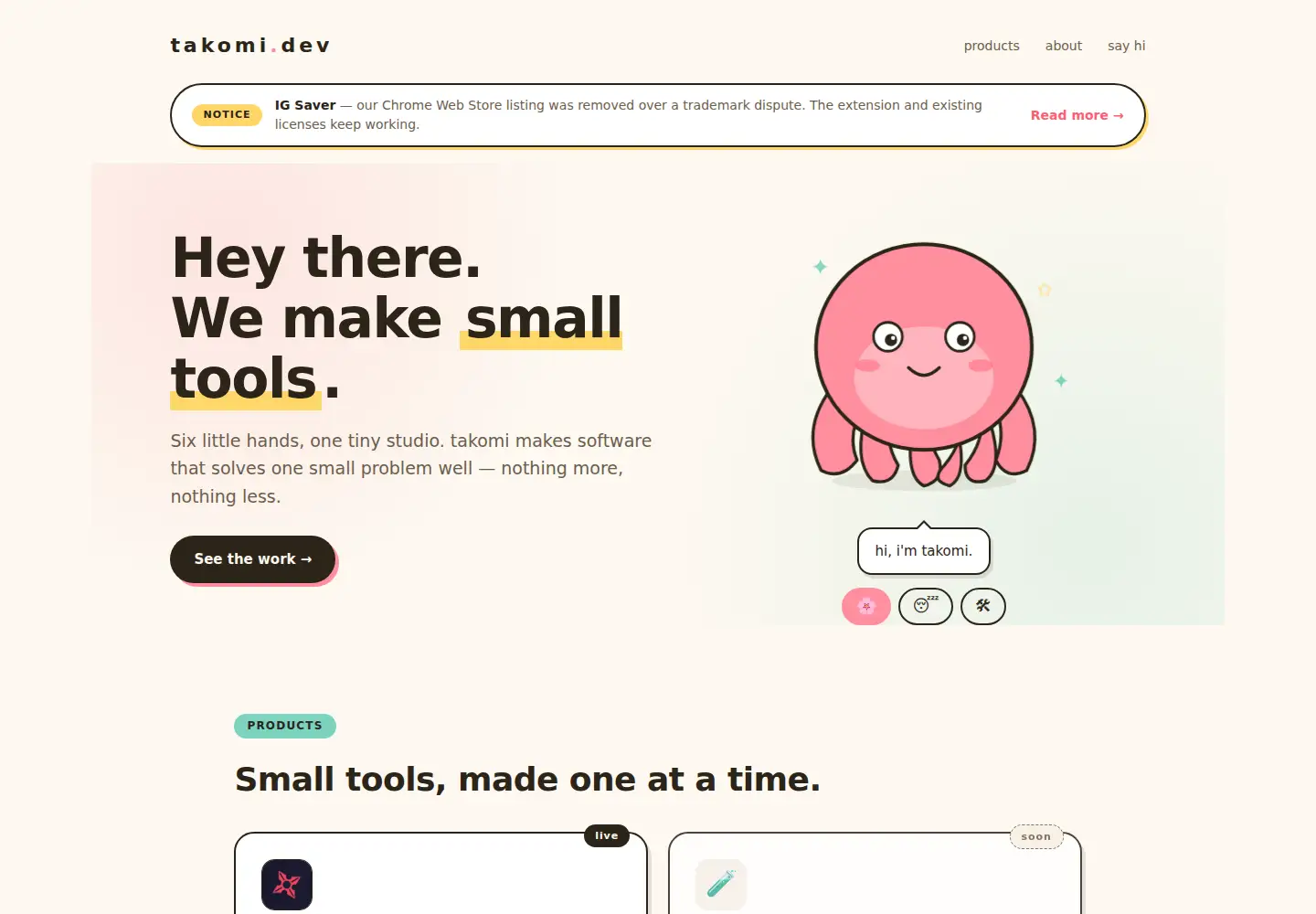Click the See the work button
Screen dimensions: 1316x914
click(252, 558)
